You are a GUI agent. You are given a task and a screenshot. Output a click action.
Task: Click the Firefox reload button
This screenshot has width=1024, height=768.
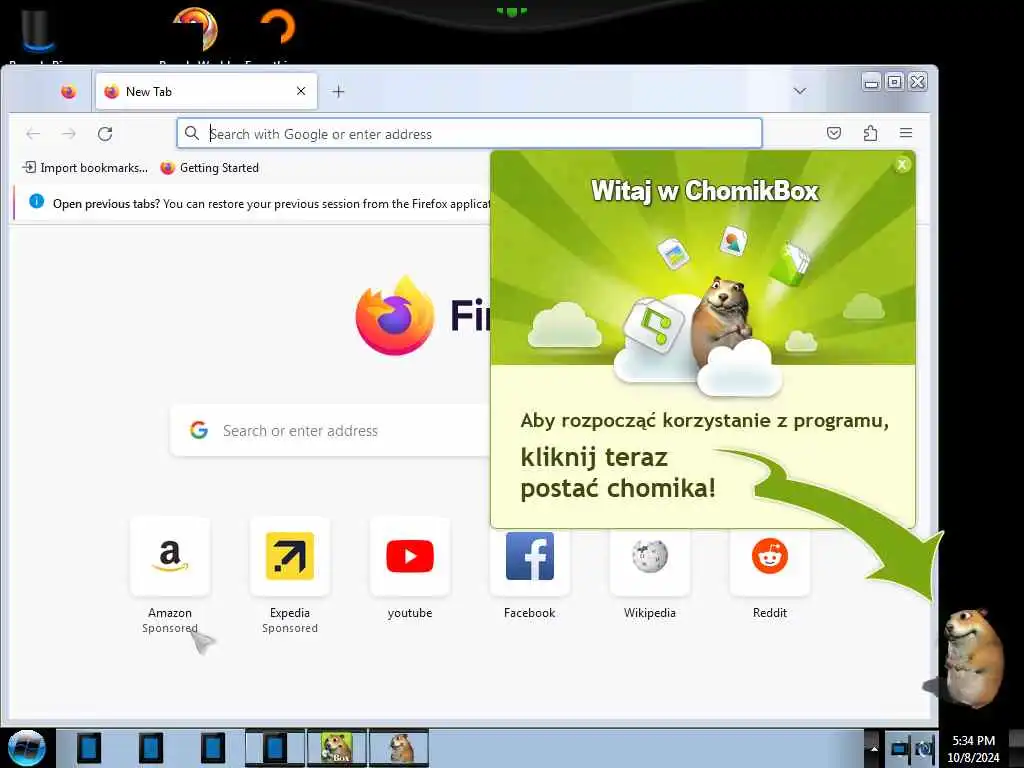105,134
